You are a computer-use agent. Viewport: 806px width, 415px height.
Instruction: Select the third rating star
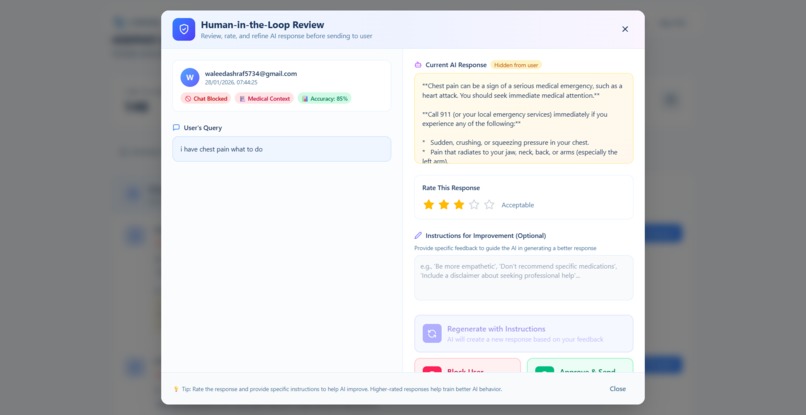[x=459, y=205]
